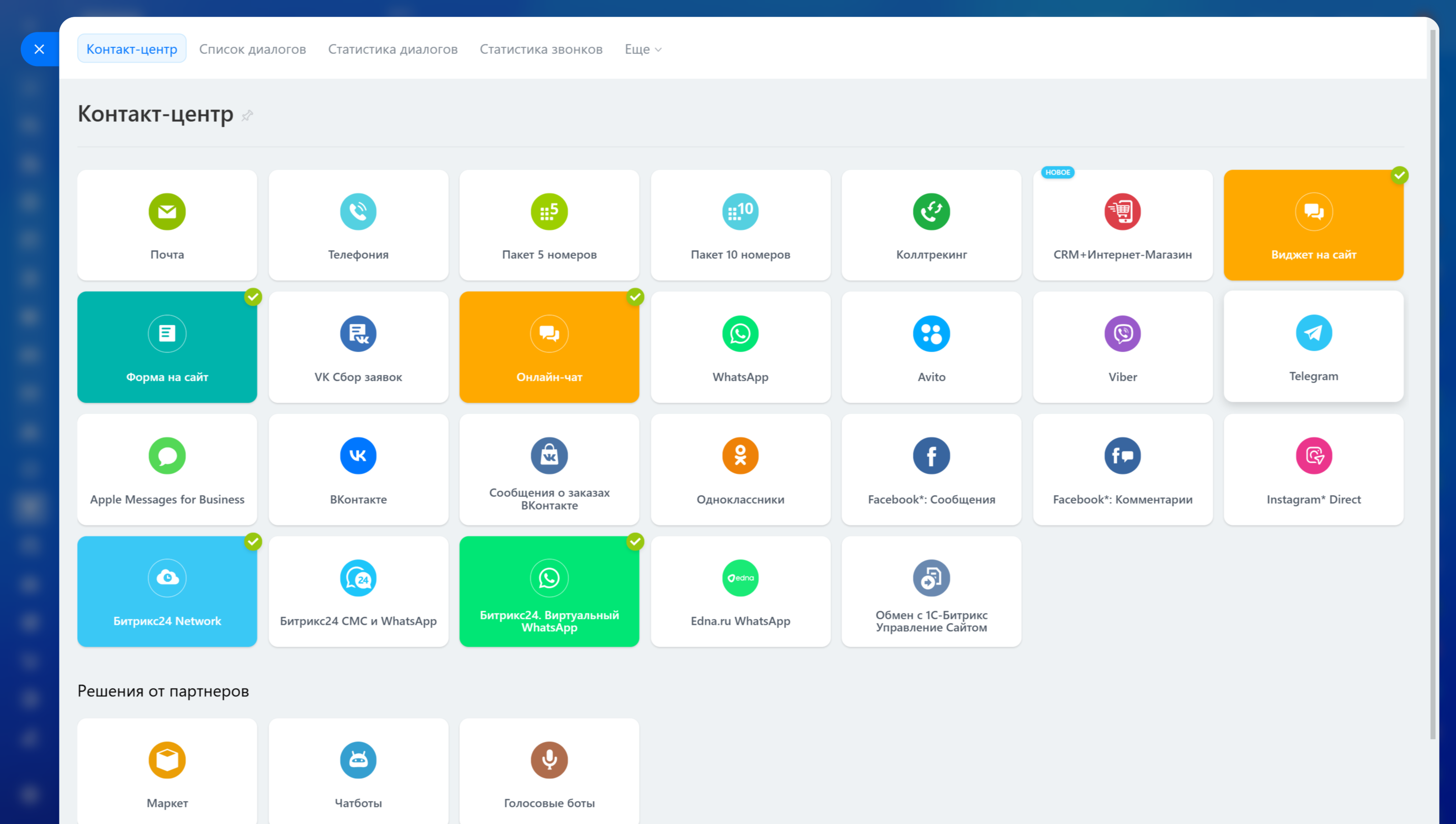Open the Чатботы partner tile
Viewport: 1456px width, 824px height.
point(358,771)
